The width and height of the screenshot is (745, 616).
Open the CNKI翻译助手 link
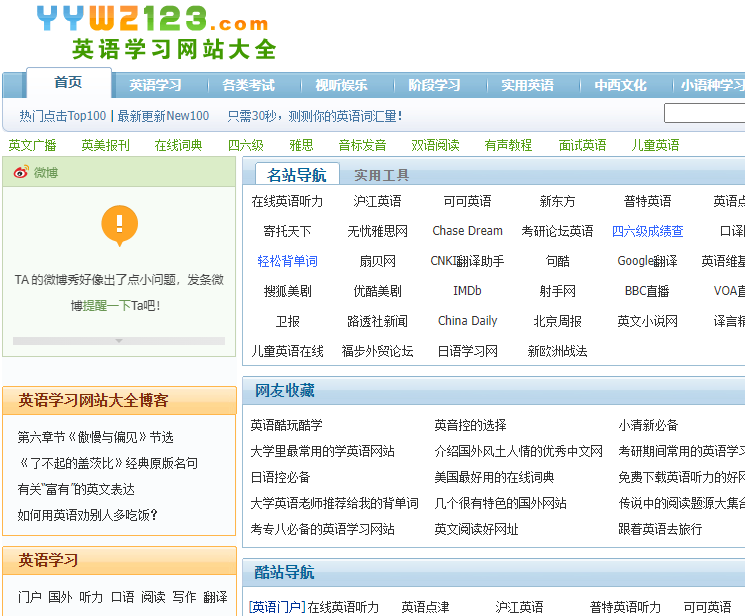[x=467, y=261]
